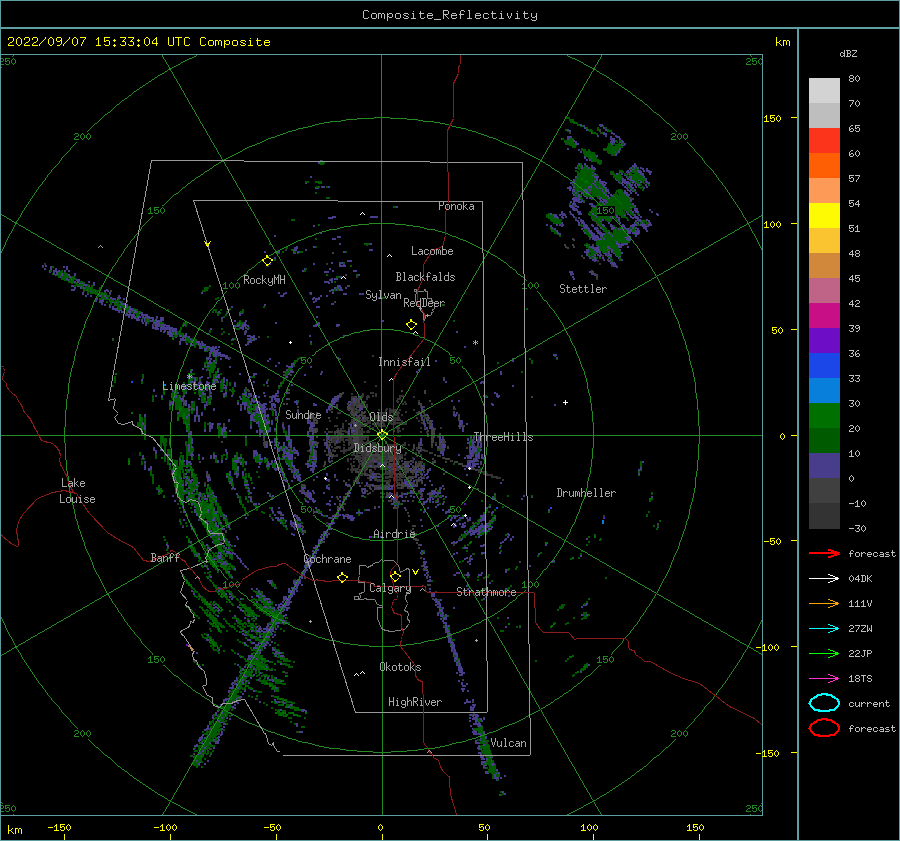Click the Strathmore label
Viewport: 900px width, 841px height.
point(486,592)
